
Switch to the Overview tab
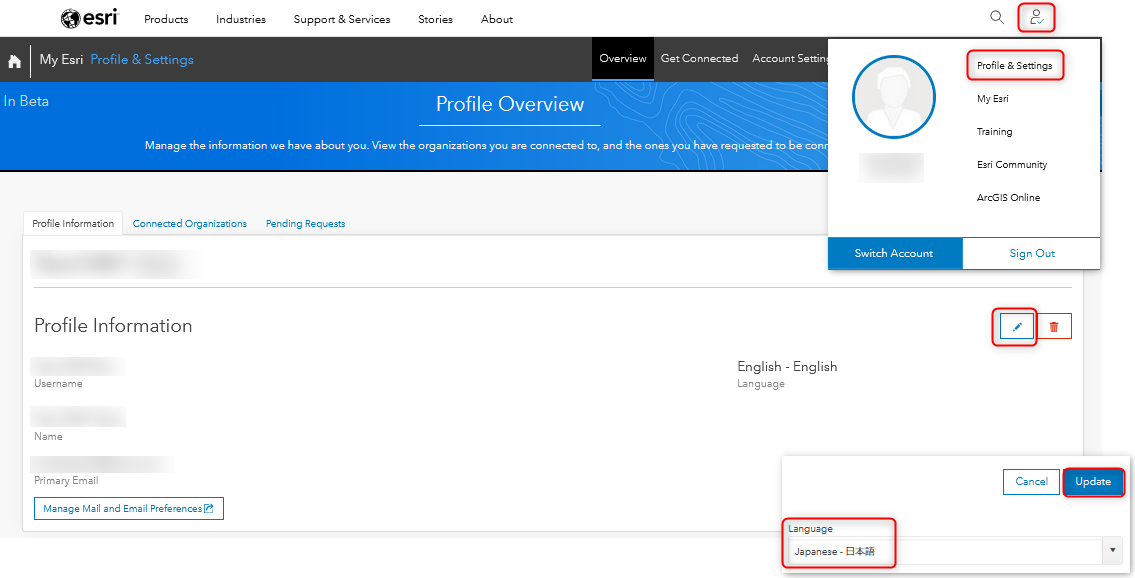[623, 59]
